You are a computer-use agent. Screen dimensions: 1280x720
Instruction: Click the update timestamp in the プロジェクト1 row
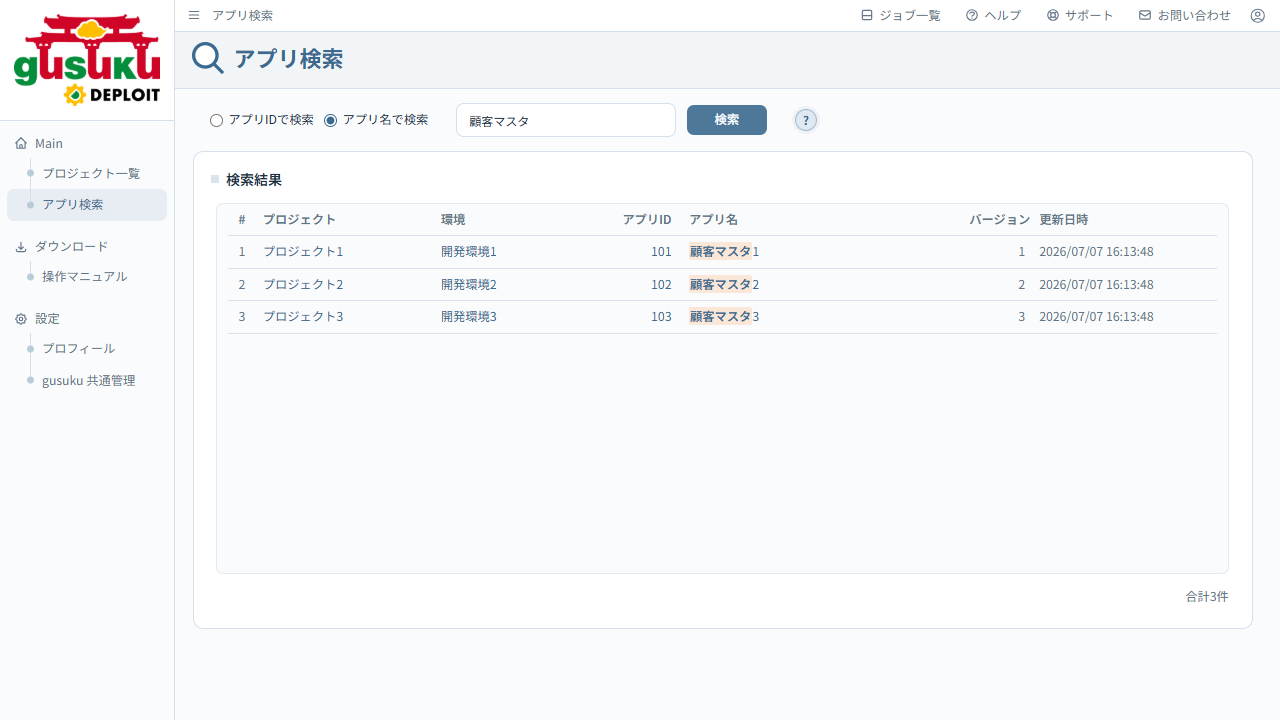1096,252
